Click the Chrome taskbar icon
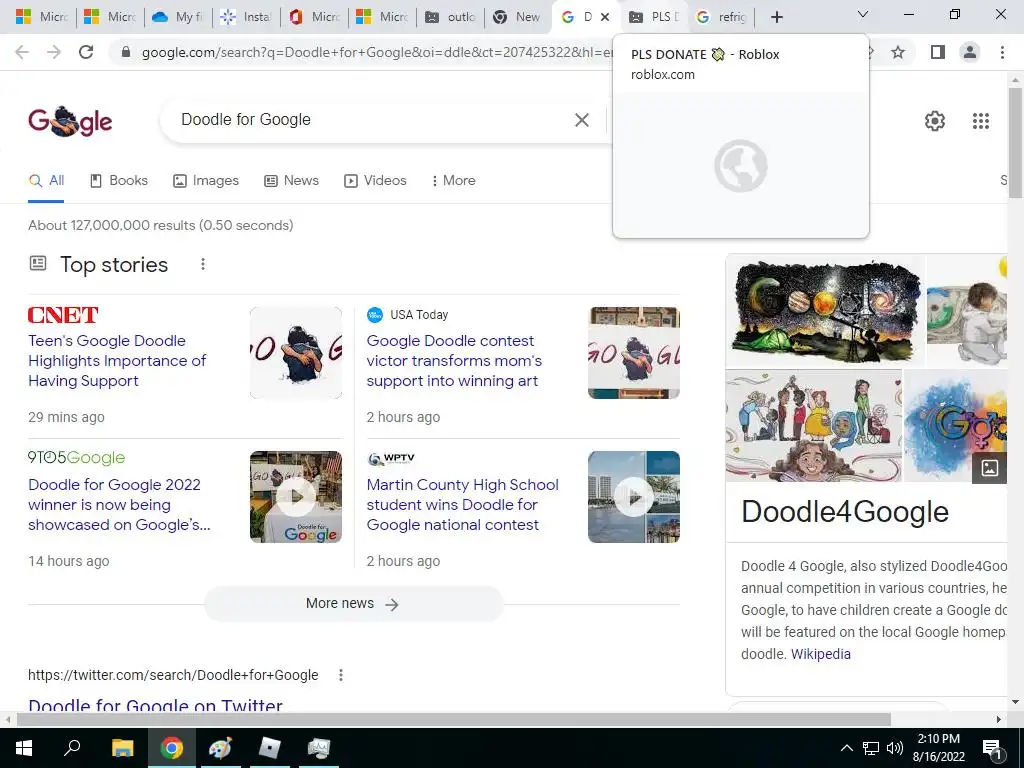 pos(172,748)
